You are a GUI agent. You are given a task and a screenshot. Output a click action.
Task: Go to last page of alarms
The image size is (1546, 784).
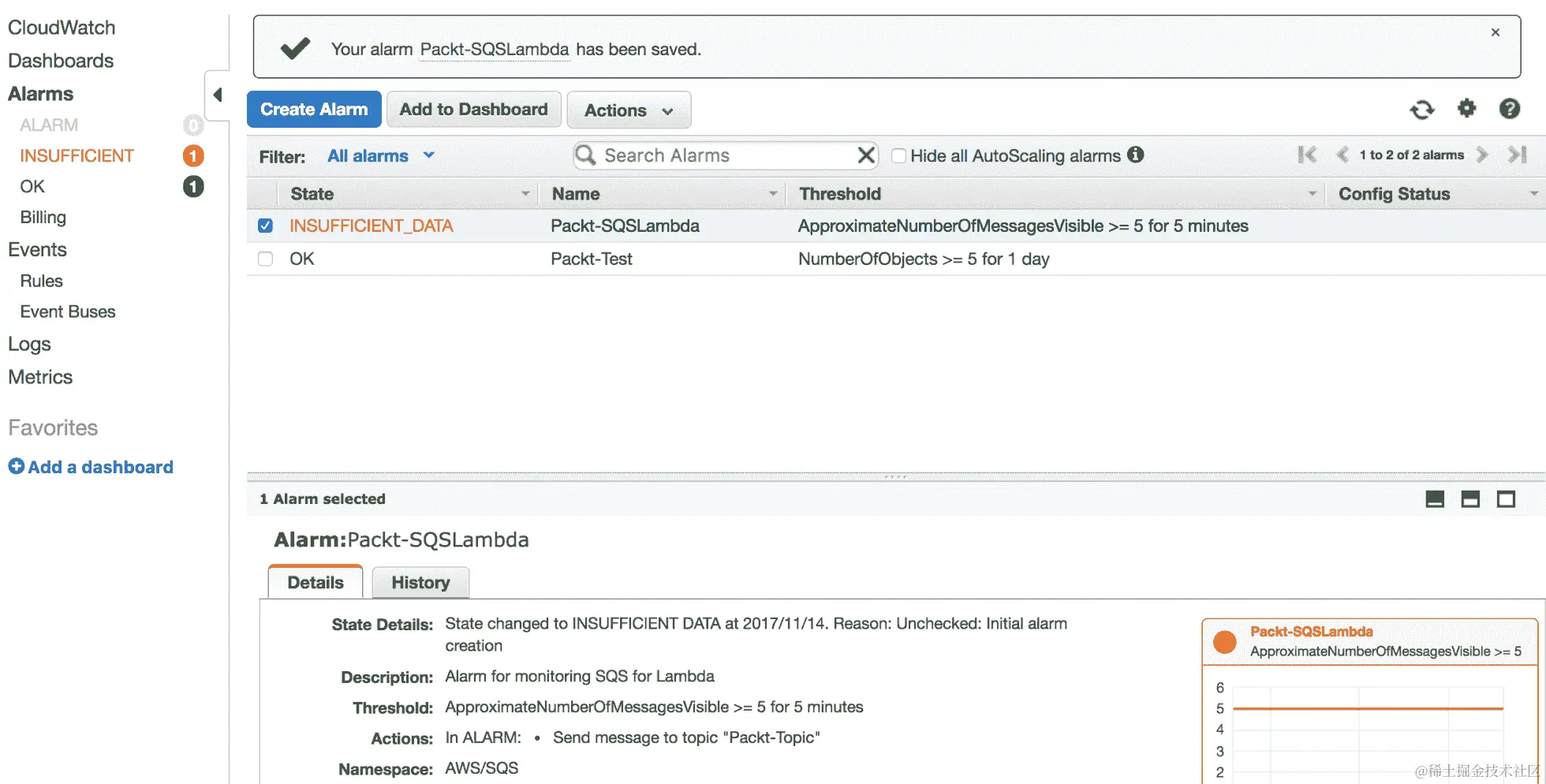(1517, 155)
